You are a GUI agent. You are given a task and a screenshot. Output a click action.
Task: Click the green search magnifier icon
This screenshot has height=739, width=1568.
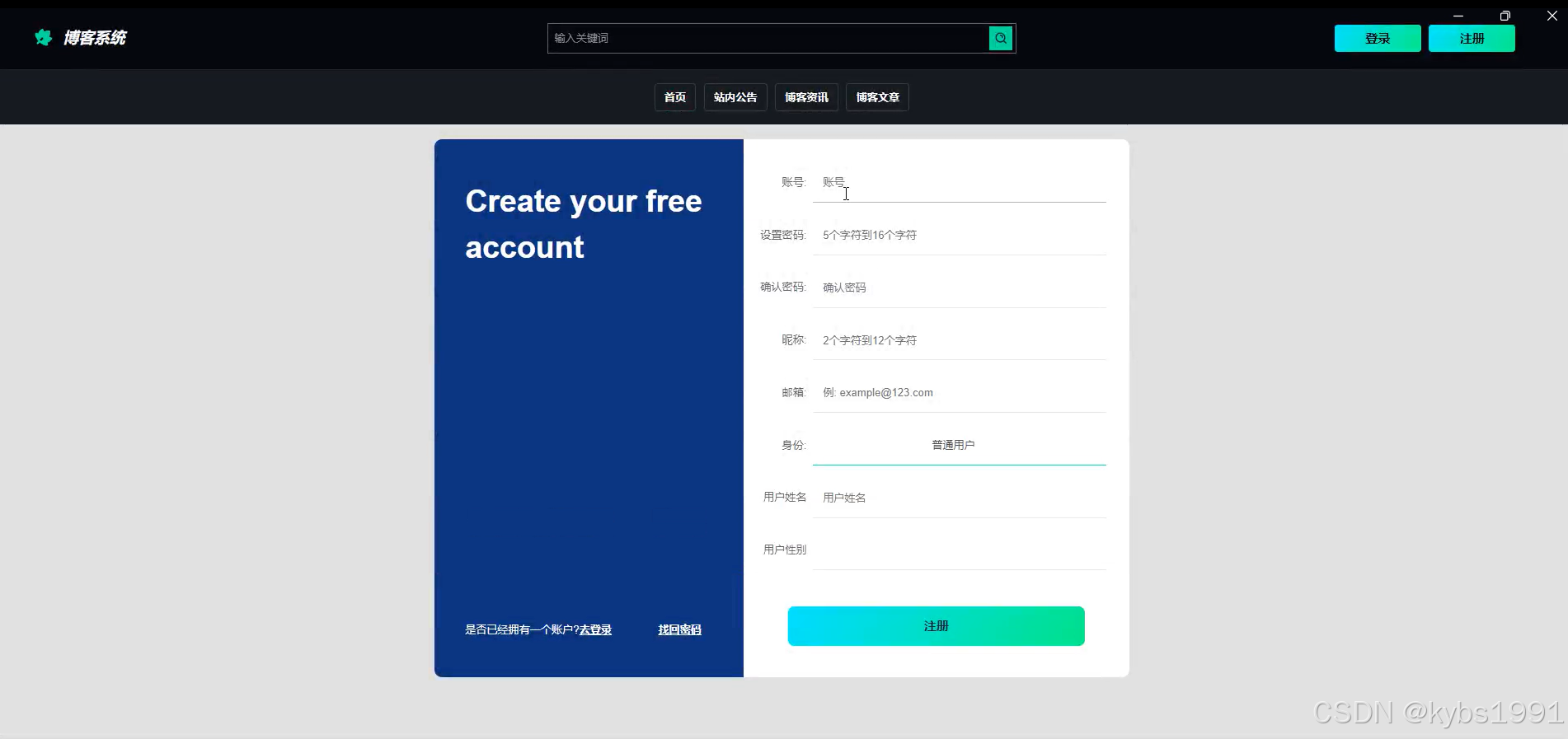pos(1000,38)
